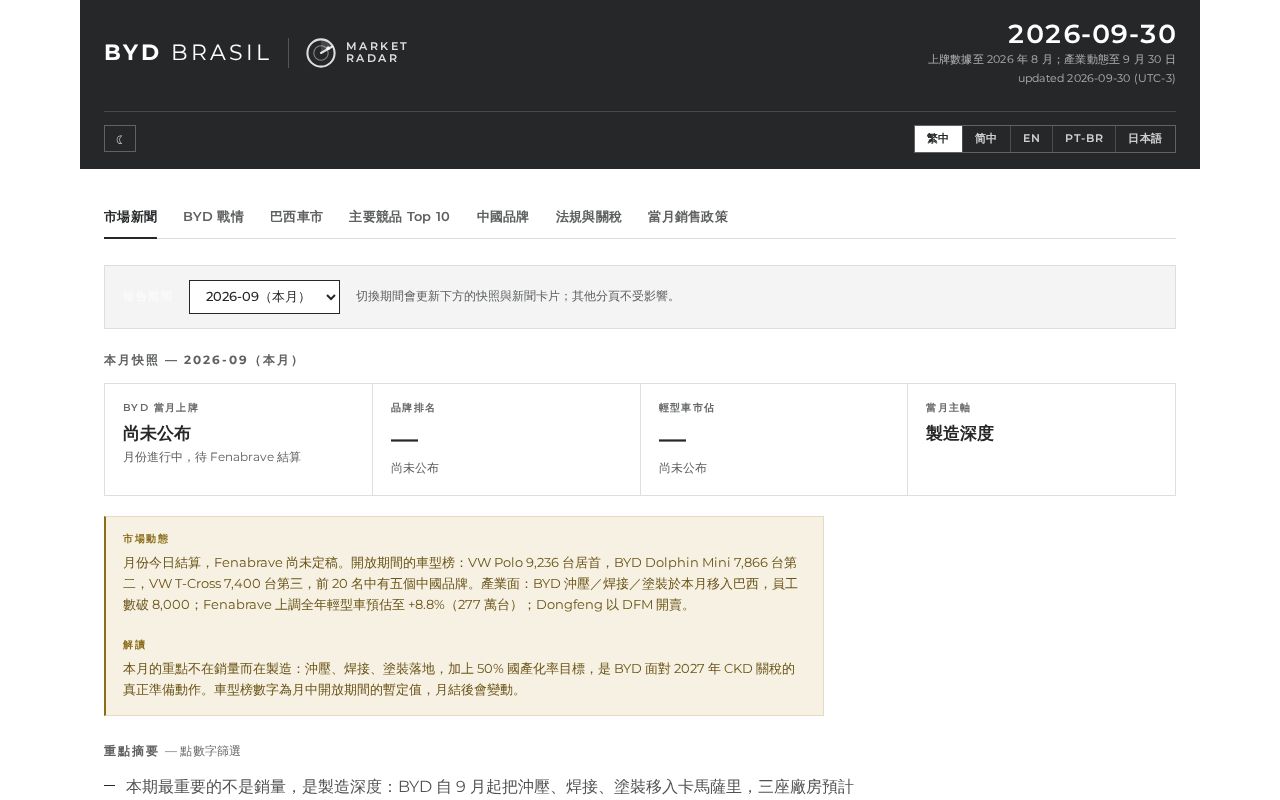Switch language to 日本語
1280x800 pixels.
click(x=1145, y=139)
